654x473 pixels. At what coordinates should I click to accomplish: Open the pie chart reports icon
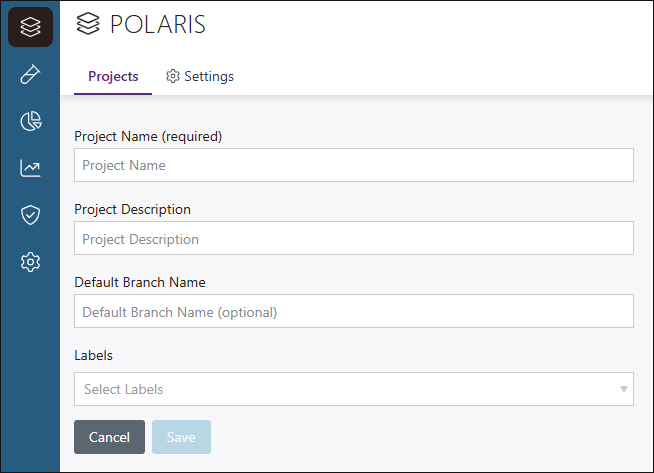30,121
